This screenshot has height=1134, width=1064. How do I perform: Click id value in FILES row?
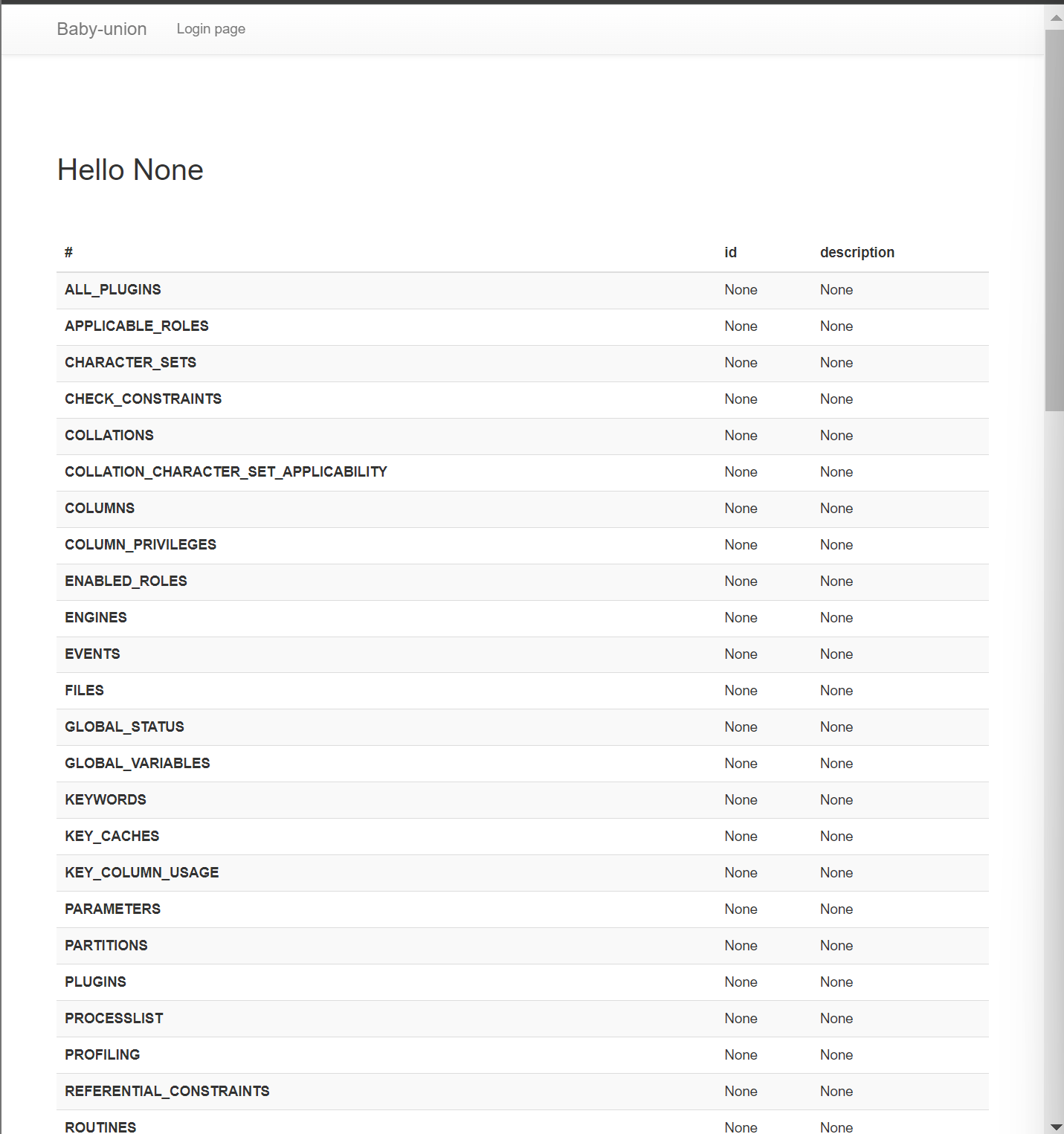point(741,691)
